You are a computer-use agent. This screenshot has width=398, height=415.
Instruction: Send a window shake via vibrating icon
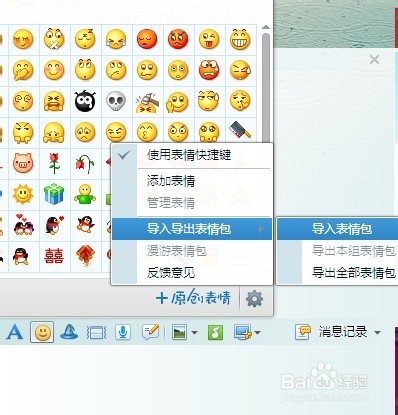point(96,333)
